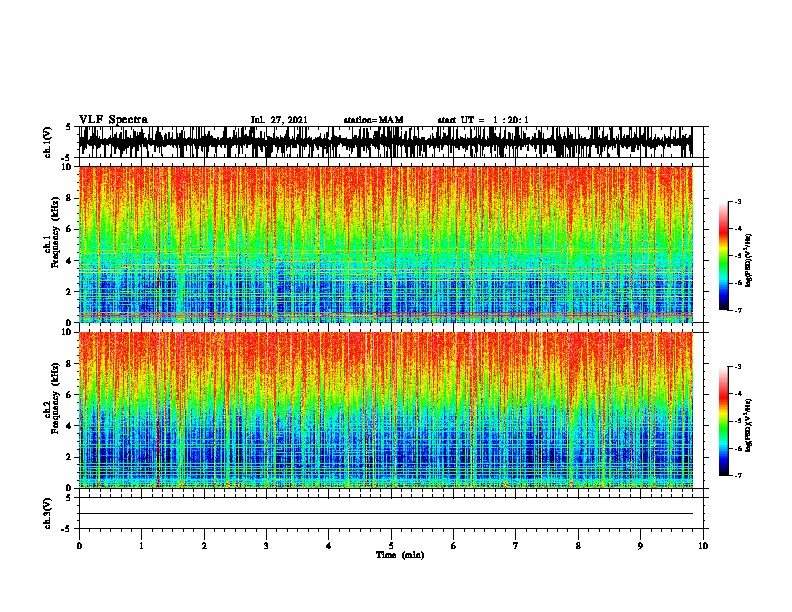Screen dimensions: 792x612
Task: Click time axis tick label "2"
Action: tap(204, 546)
